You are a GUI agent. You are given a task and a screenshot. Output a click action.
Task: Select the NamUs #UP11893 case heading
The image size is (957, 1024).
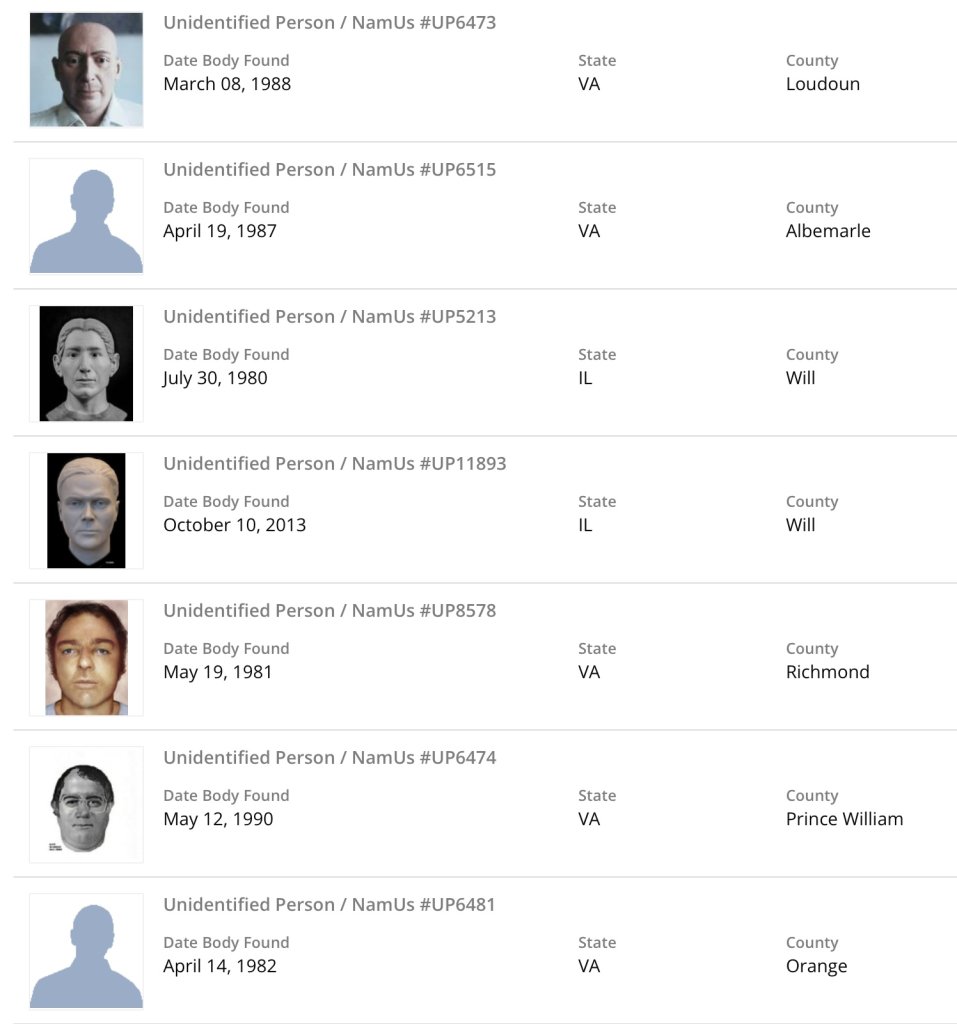click(x=334, y=464)
